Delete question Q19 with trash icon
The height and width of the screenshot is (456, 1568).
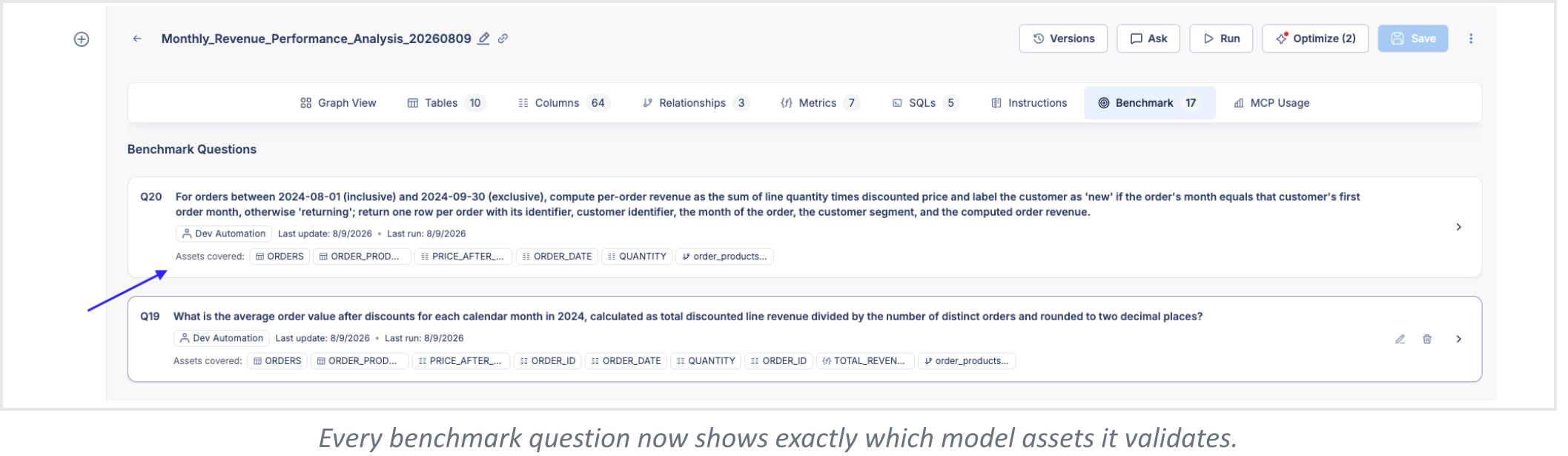pos(1427,340)
